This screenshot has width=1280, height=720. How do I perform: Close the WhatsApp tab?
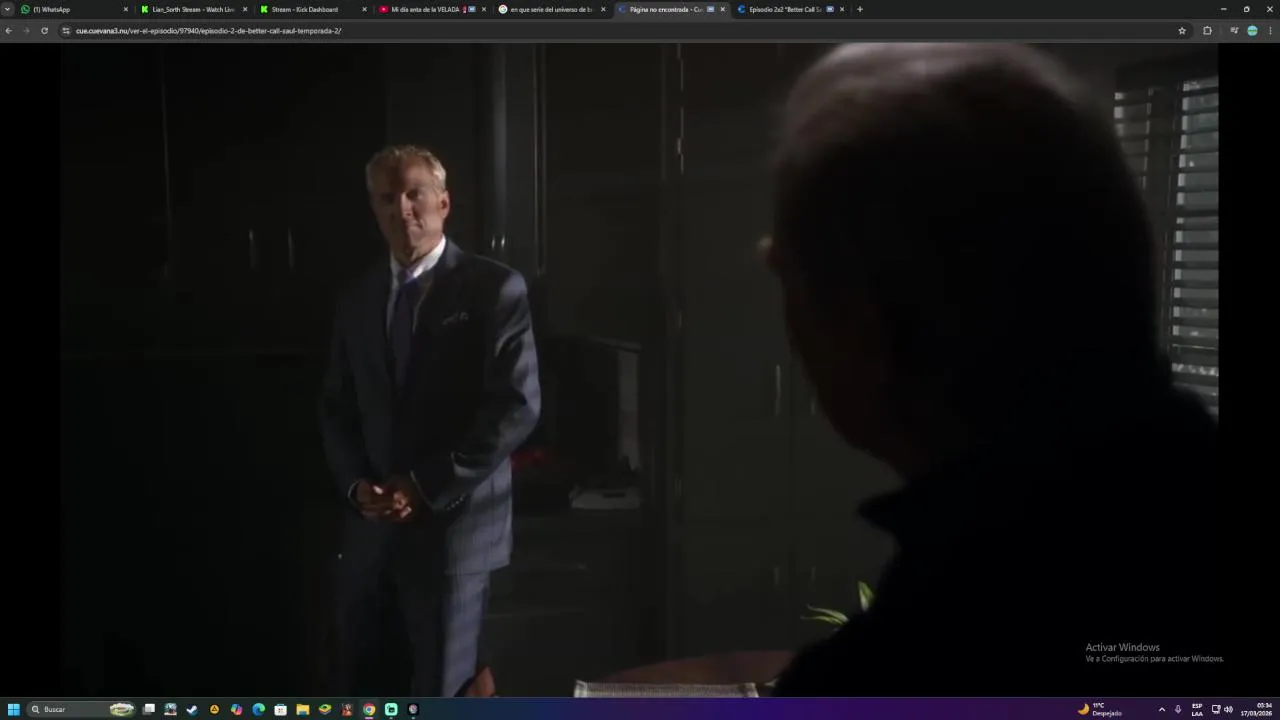point(126,9)
